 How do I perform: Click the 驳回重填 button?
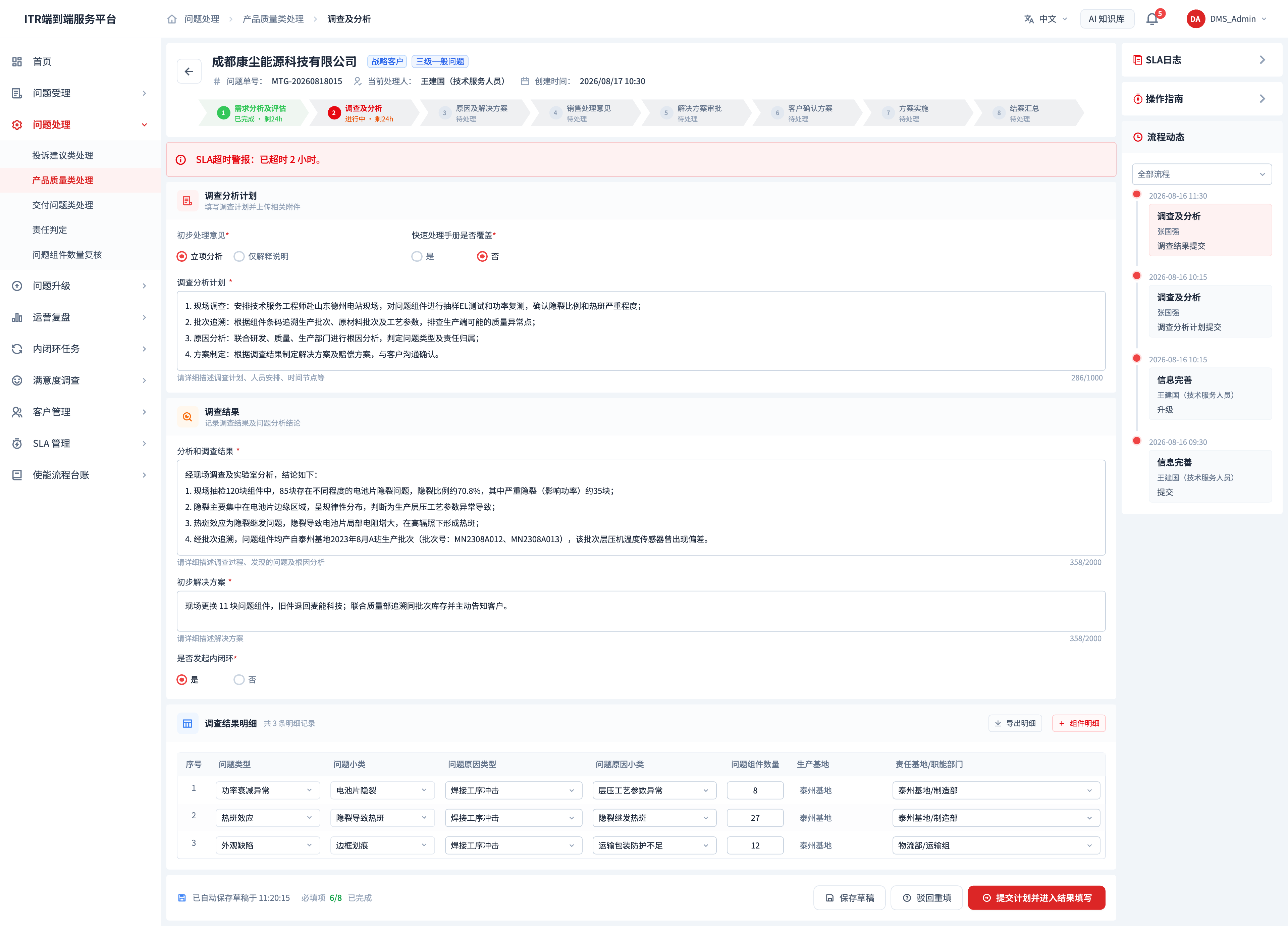point(926,897)
